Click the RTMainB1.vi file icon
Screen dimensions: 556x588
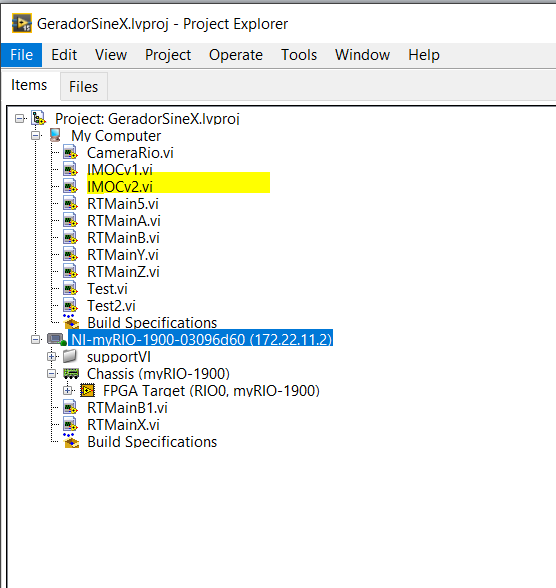tap(70, 408)
